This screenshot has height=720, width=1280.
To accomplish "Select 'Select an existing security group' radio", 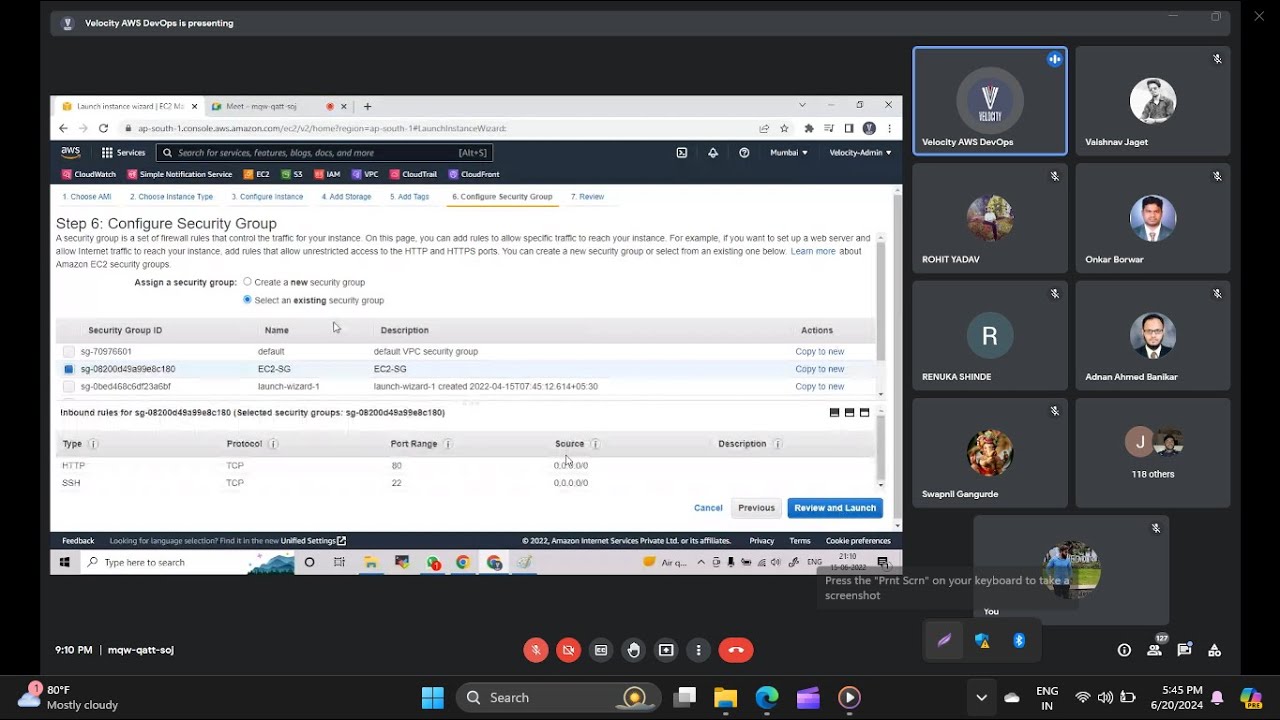I will (247, 300).
